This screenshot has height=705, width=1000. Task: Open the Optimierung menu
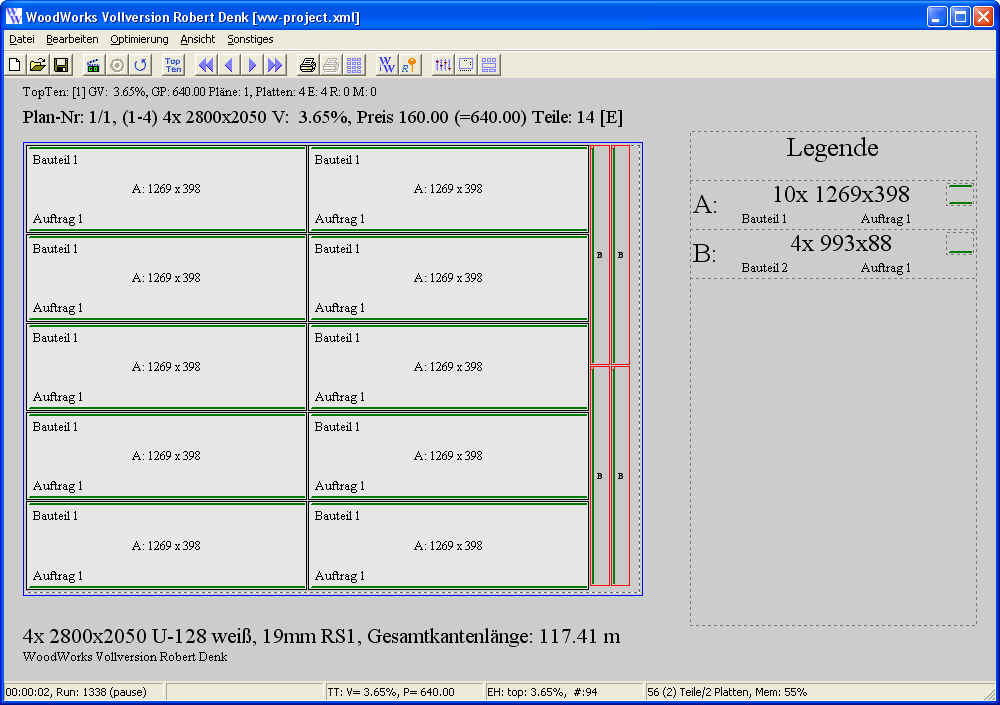(x=138, y=39)
